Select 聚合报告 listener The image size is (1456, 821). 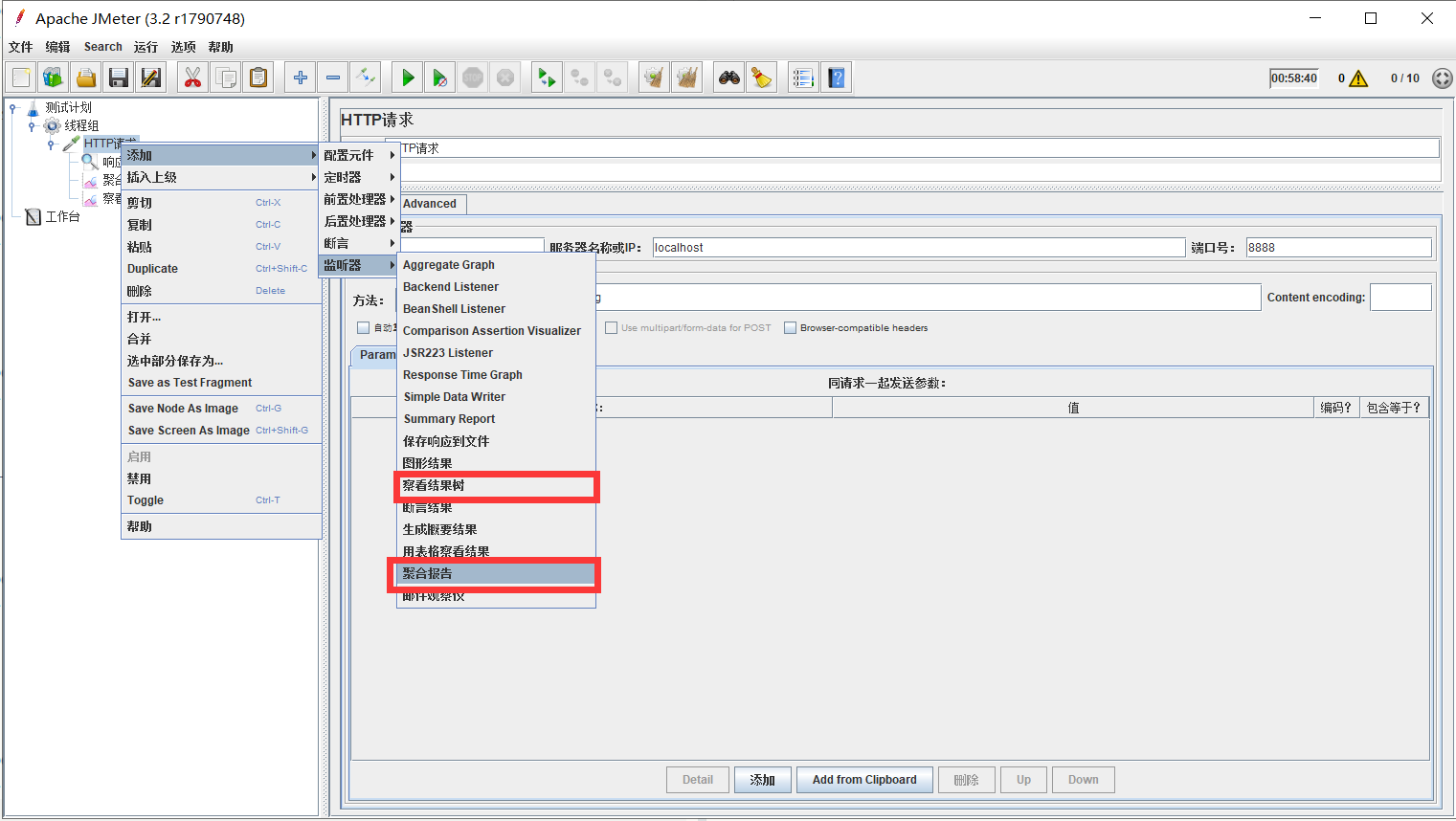tap(496, 573)
